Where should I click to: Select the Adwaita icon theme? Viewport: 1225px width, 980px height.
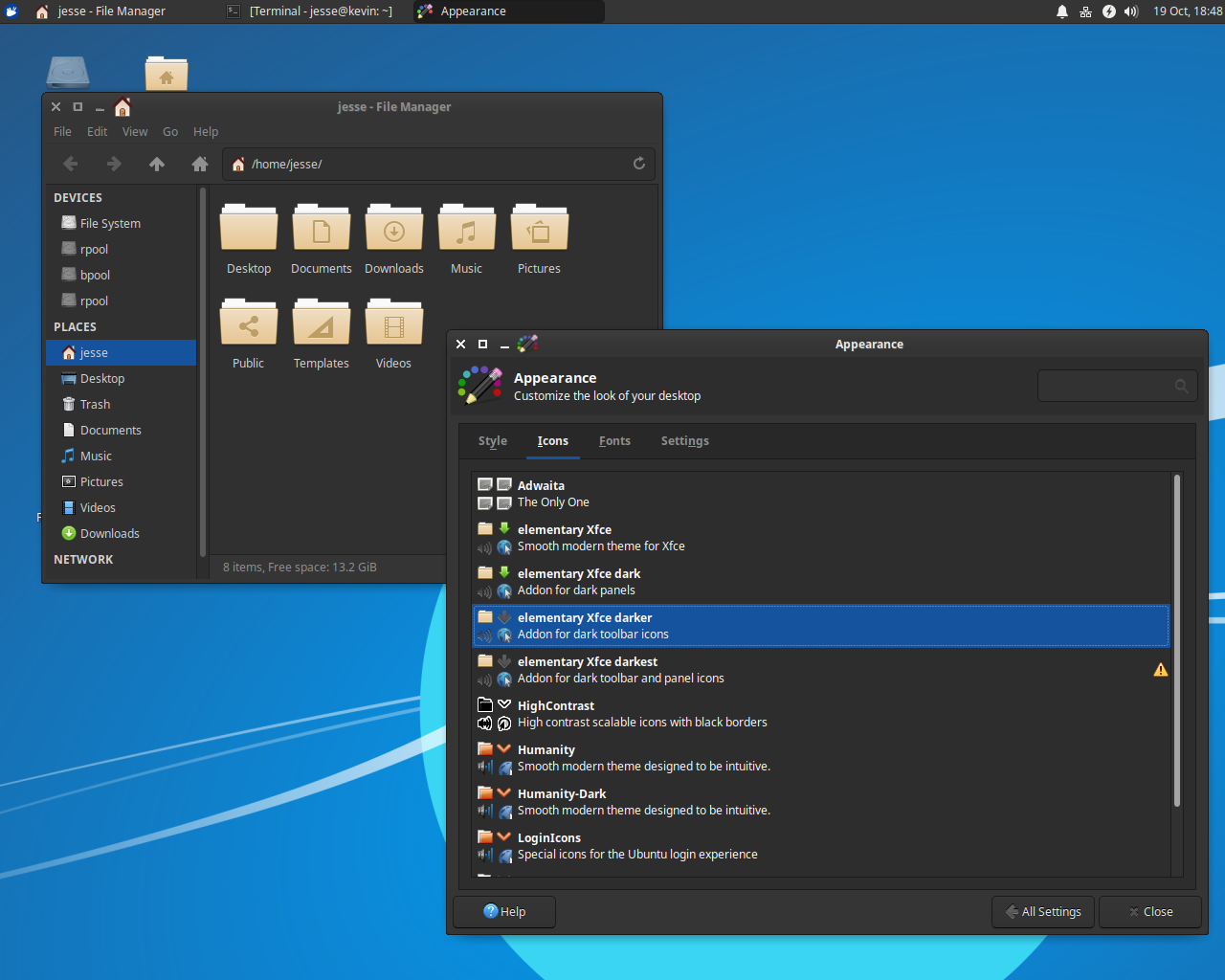[x=821, y=494]
